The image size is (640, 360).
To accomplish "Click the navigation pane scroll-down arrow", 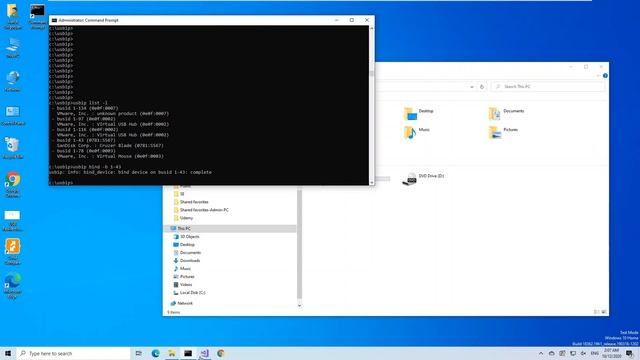I will tap(299, 305).
